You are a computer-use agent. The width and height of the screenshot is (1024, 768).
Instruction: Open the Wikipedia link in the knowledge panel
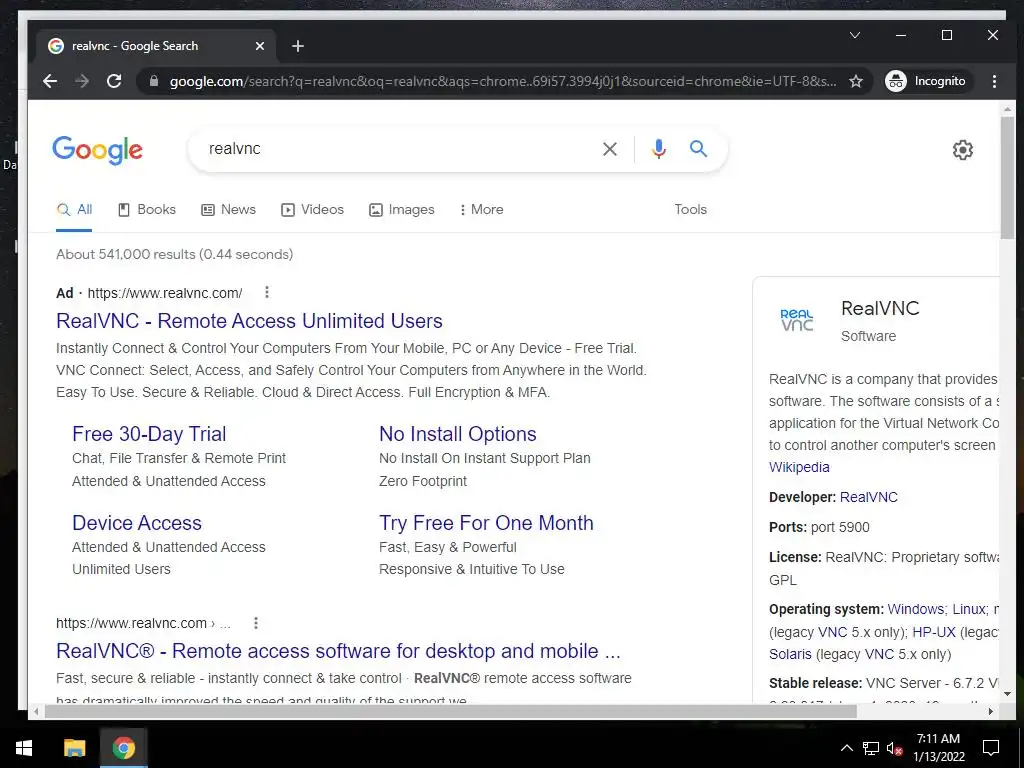coord(799,467)
